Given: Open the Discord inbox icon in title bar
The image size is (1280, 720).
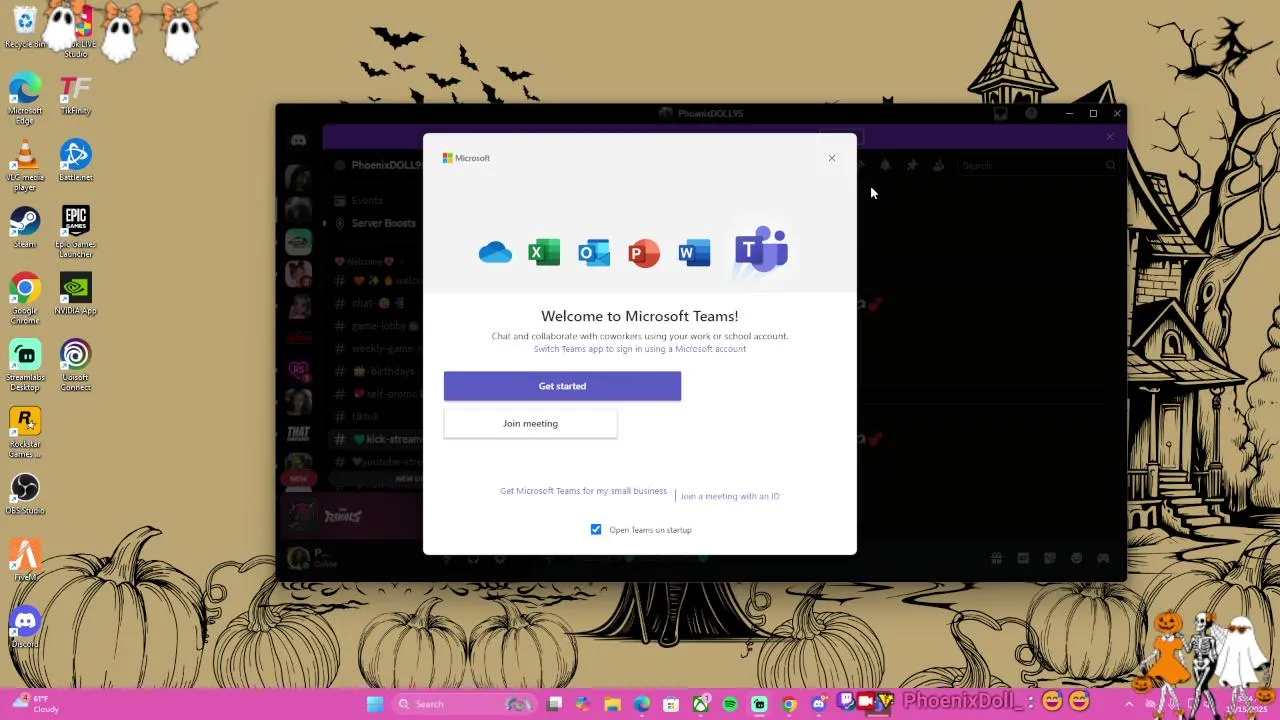Looking at the screenshot, I should [x=1000, y=114].
